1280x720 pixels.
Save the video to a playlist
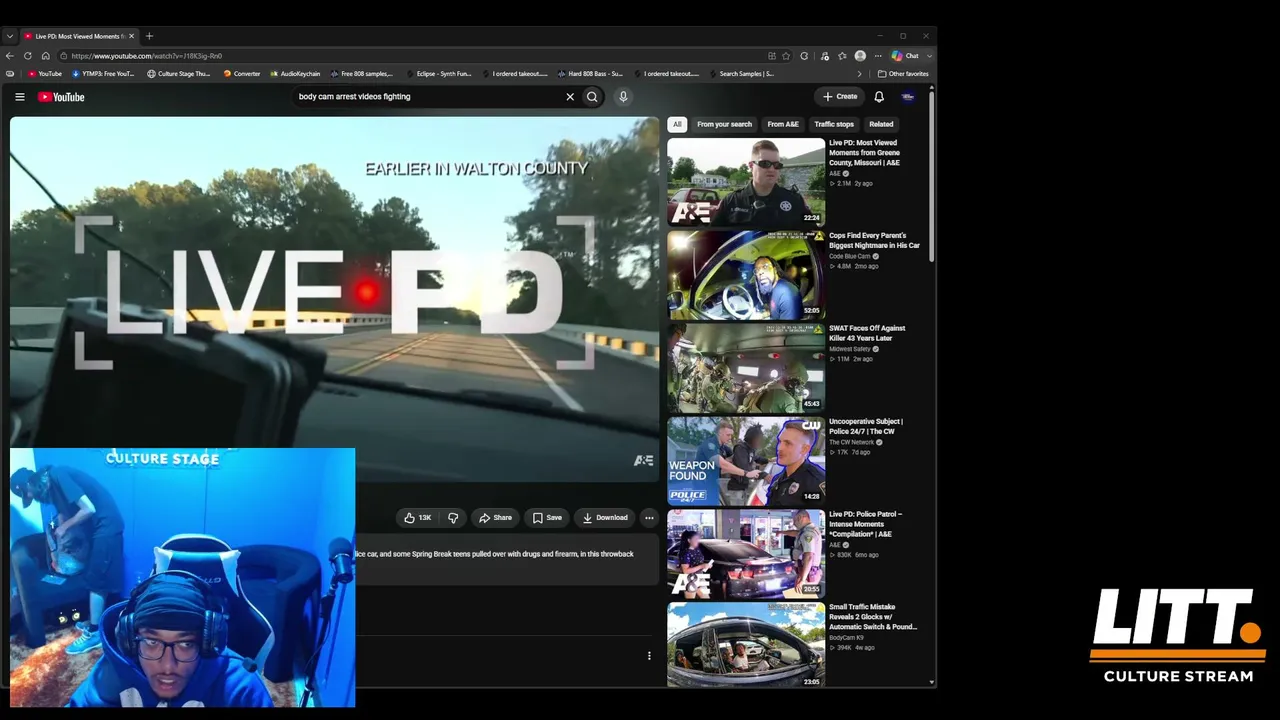[x=547, y=518]
